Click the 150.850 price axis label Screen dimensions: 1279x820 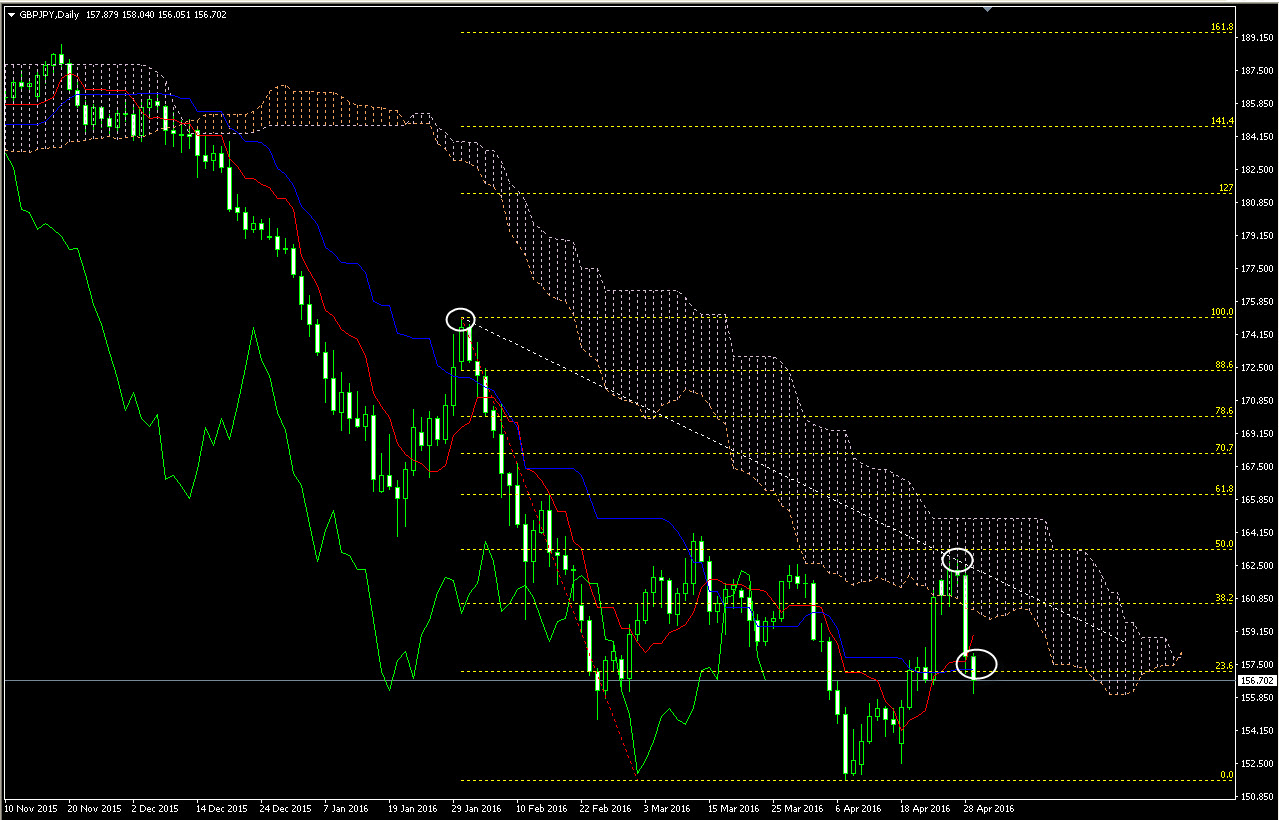pyautogui.click(x=1257, y=797)
